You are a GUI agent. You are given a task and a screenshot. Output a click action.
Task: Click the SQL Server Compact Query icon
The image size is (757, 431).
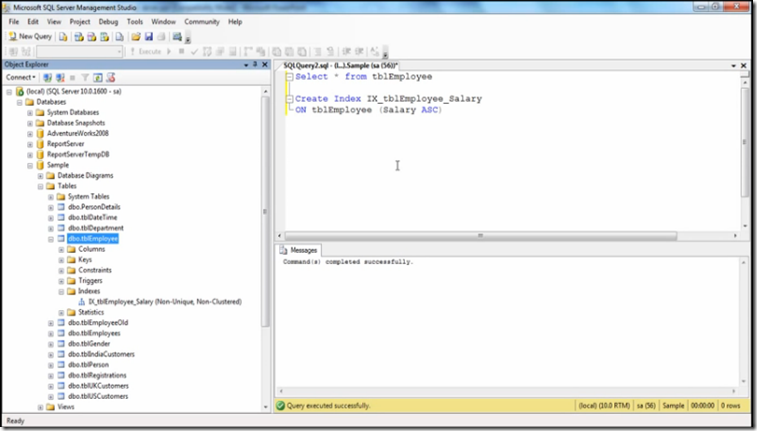click(x=119, y=37)
